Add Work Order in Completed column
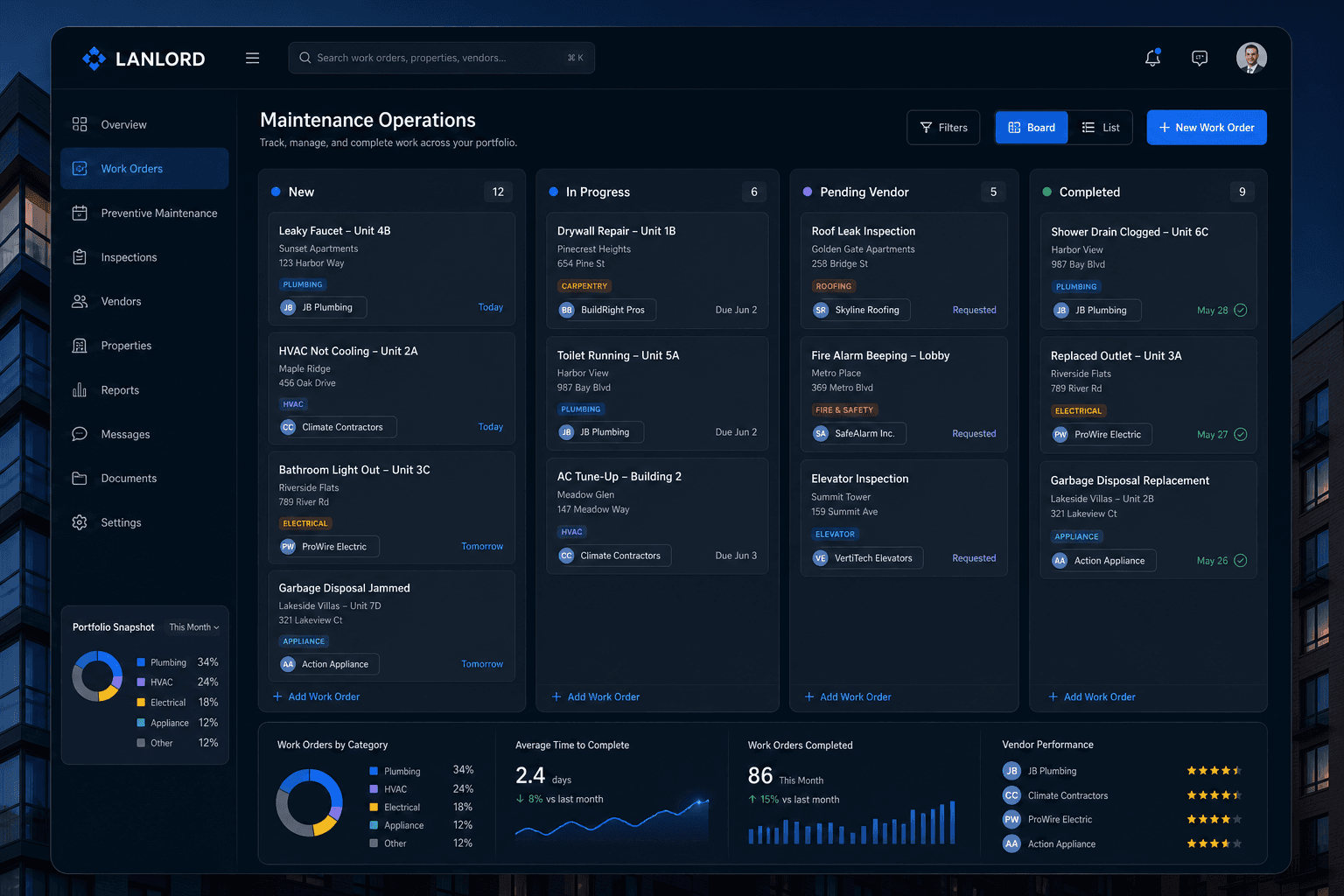The image size is (1344, 896). 1092,696
